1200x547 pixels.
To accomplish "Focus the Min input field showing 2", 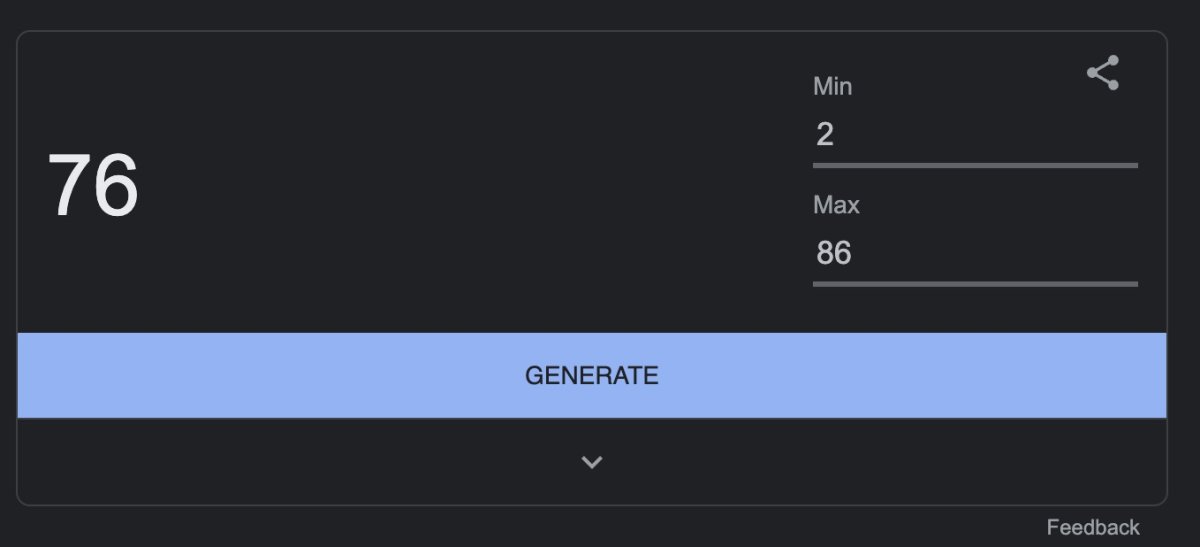I will 975,134.
